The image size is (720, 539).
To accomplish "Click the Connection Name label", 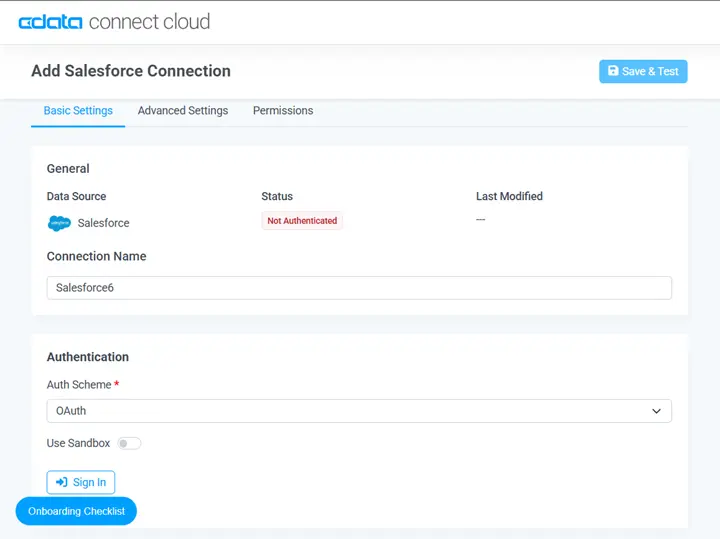I will [x=96, y=256].
